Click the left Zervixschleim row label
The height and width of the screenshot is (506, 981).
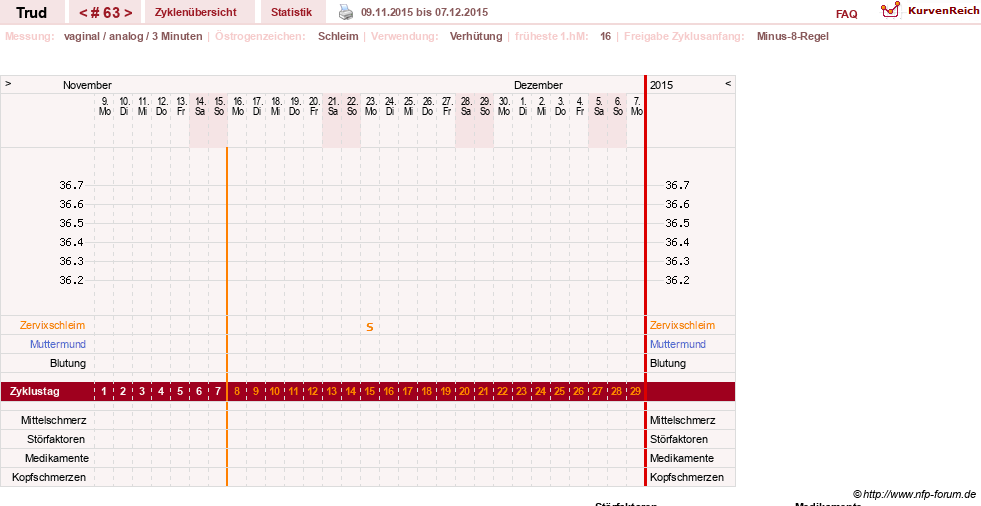pyautogui.click(x=52, y=325)
